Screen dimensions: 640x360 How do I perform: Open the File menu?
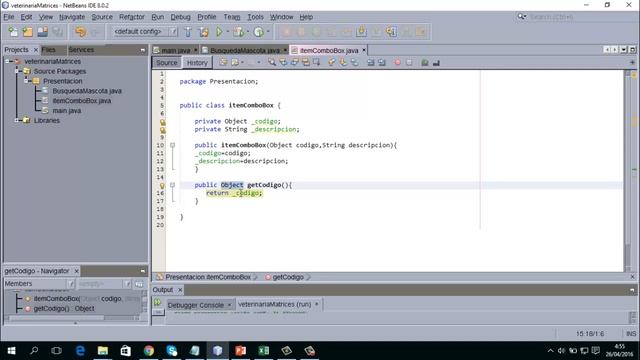point(9,17)
